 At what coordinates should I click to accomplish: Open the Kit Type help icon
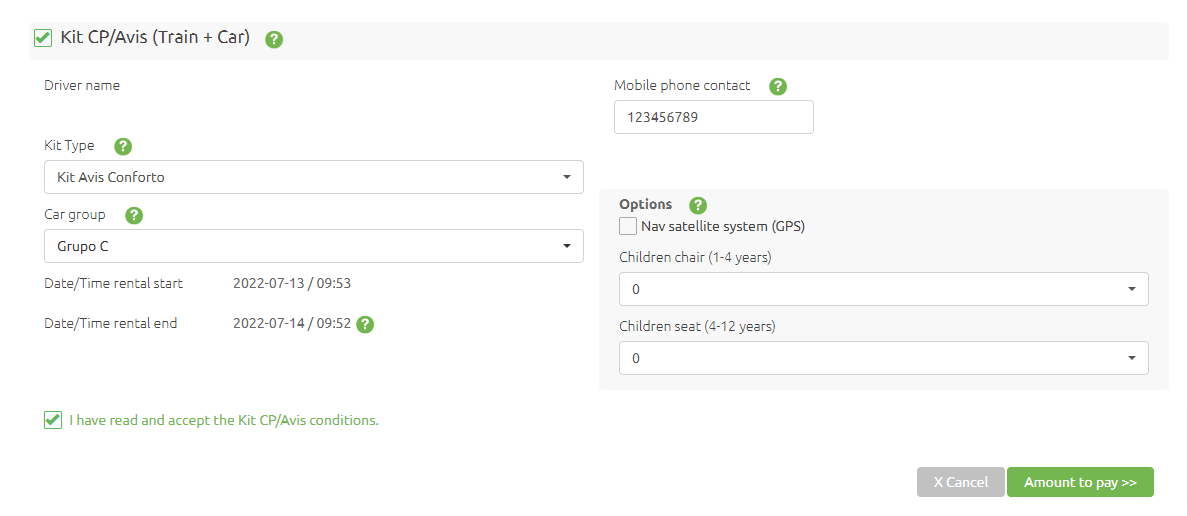click(123, 147)
